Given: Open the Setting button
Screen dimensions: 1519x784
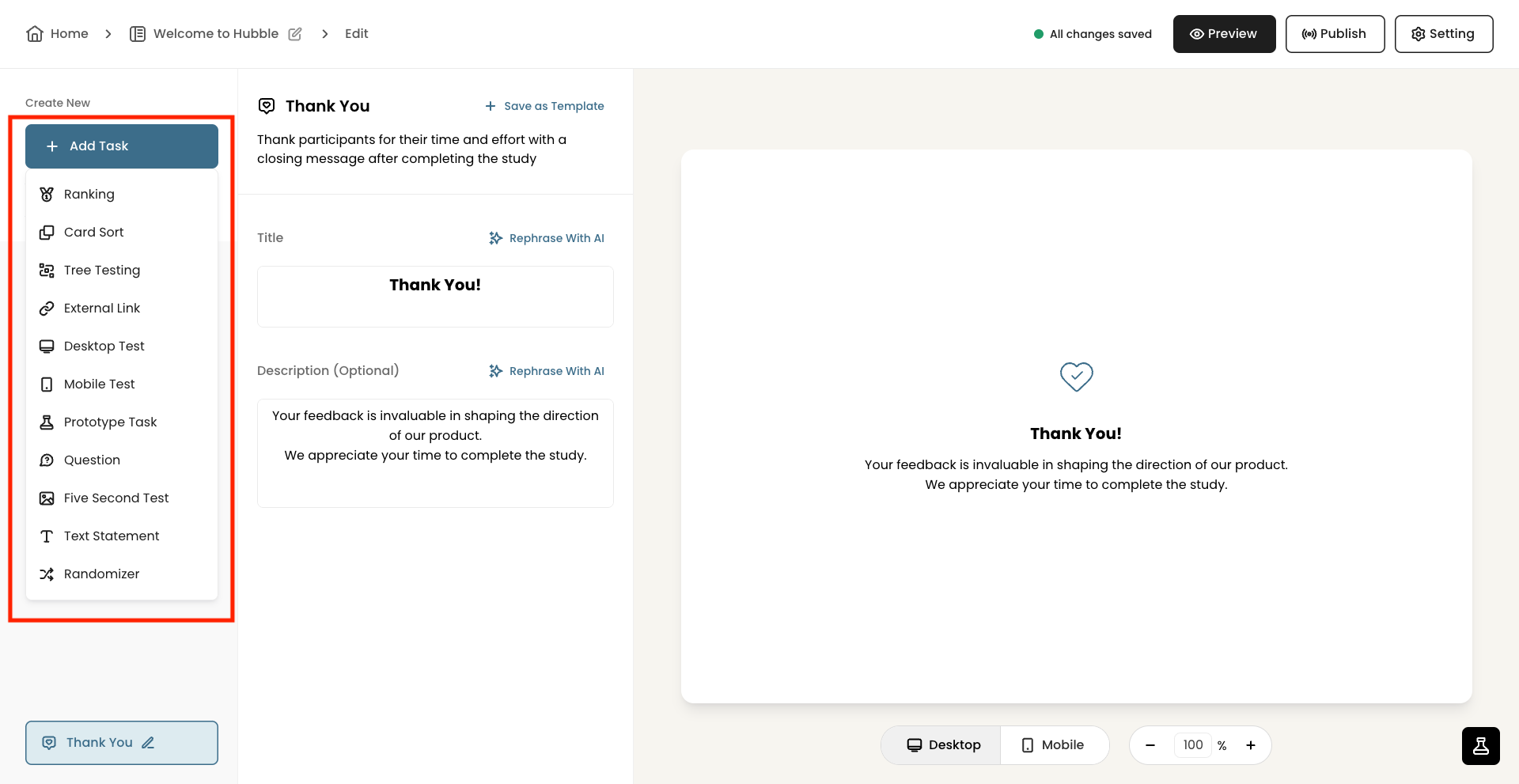Looking at the screenshot, I should click(1443, 34).
